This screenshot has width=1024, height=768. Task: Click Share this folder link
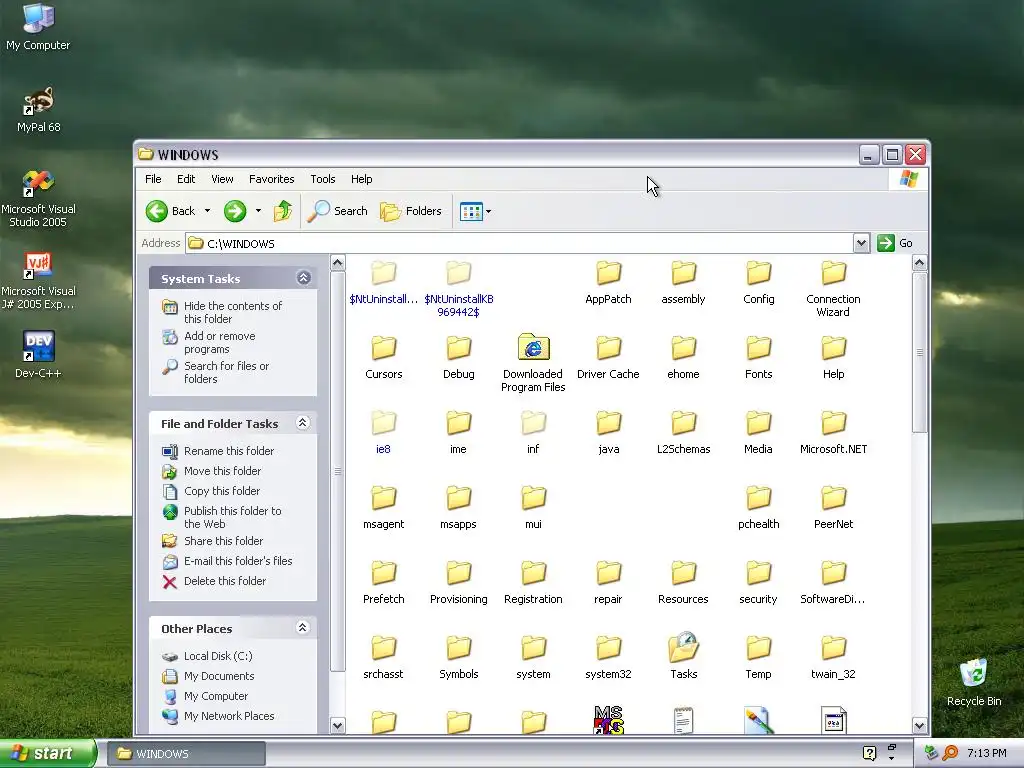click(x=213, y=541)
